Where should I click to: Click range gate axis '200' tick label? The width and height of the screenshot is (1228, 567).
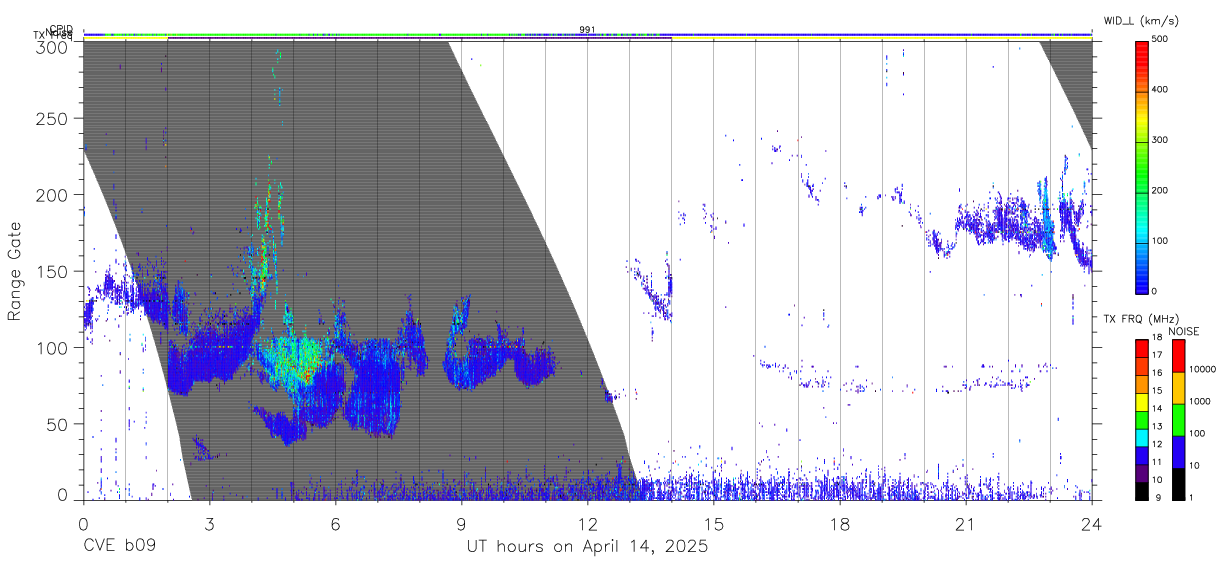point(53,195)
